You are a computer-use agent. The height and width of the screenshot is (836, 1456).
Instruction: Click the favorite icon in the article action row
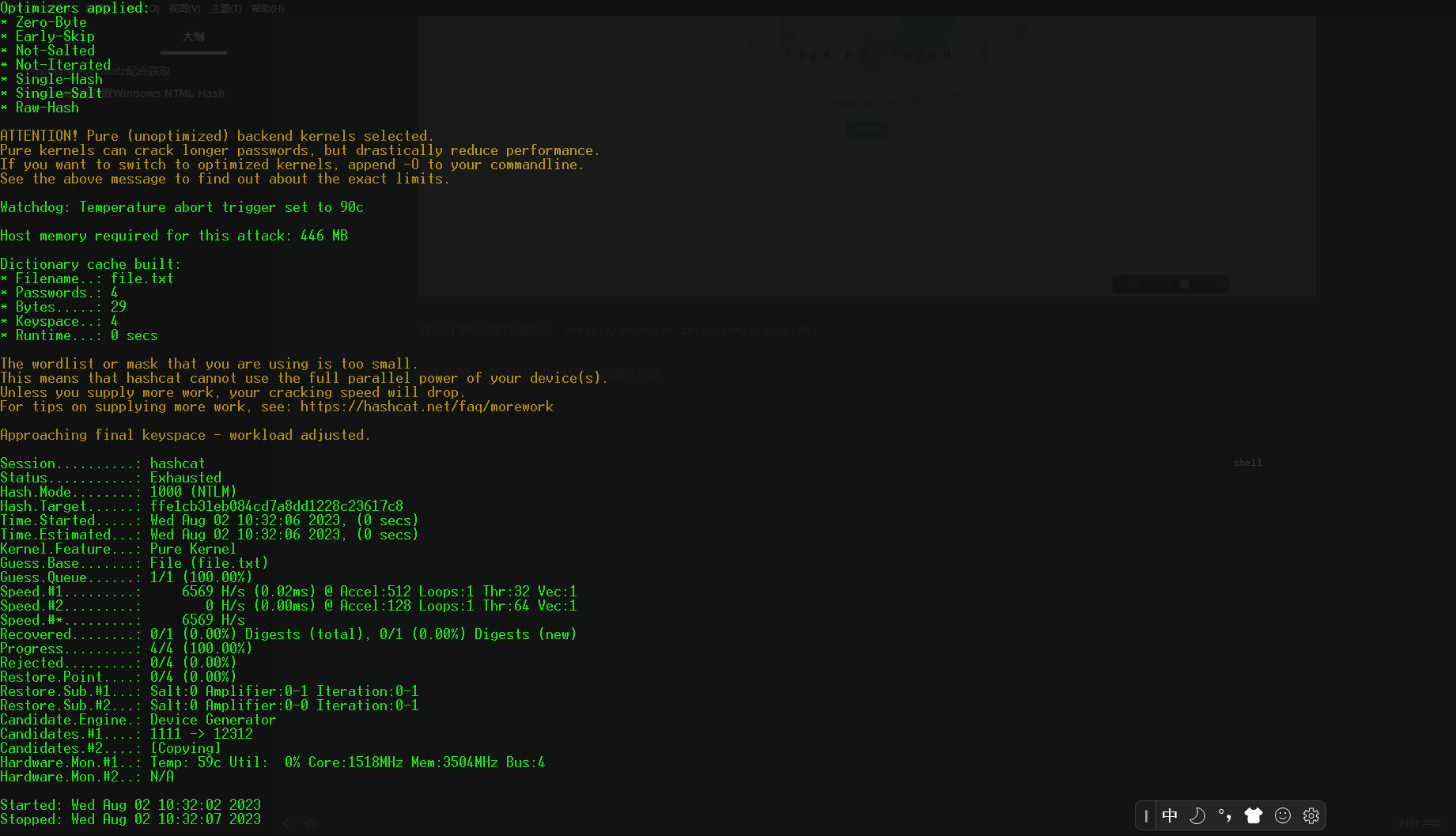(x=1184, y=284)
